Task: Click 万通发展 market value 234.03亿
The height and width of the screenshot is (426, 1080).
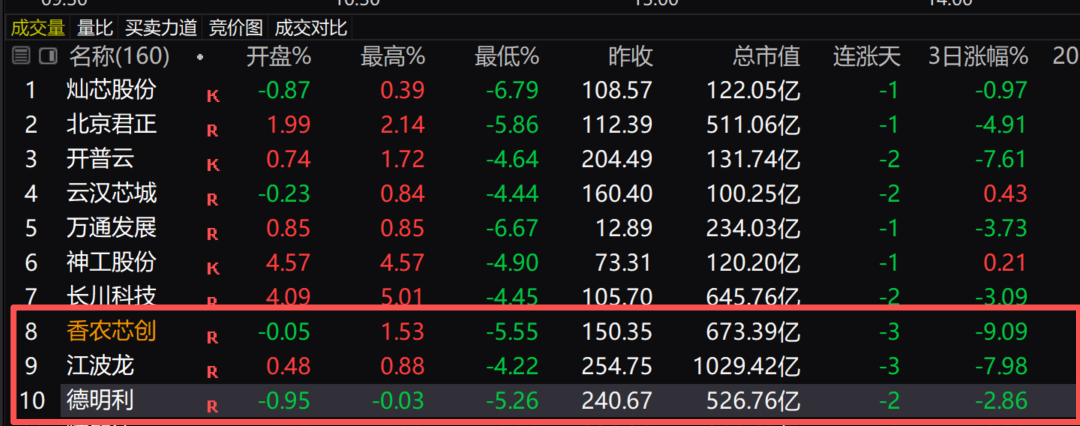Action: pos(753,228)
